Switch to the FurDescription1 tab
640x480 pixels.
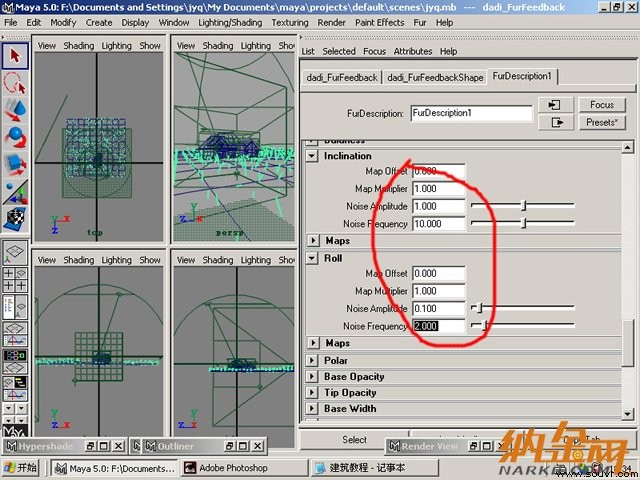[522, 76]
